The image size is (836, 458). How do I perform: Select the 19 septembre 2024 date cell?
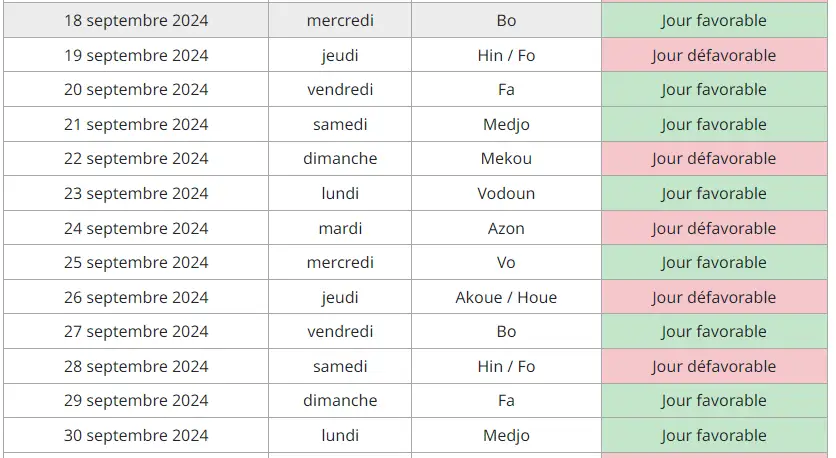click(136, 55)
